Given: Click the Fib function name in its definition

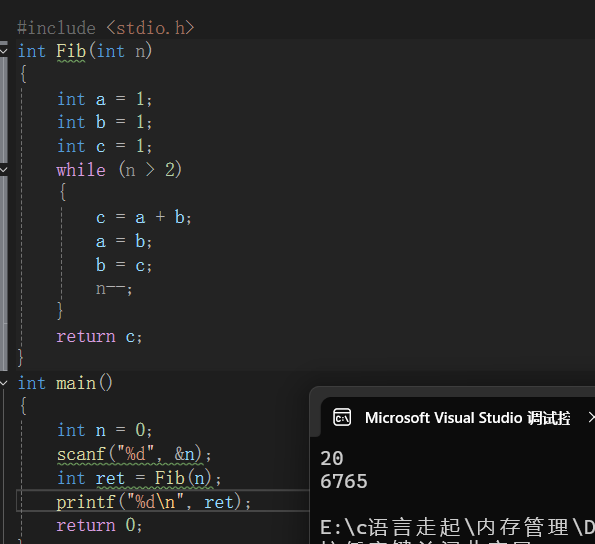Looking at the screenshot, I should pyautogui.click(x=71, y=51).
